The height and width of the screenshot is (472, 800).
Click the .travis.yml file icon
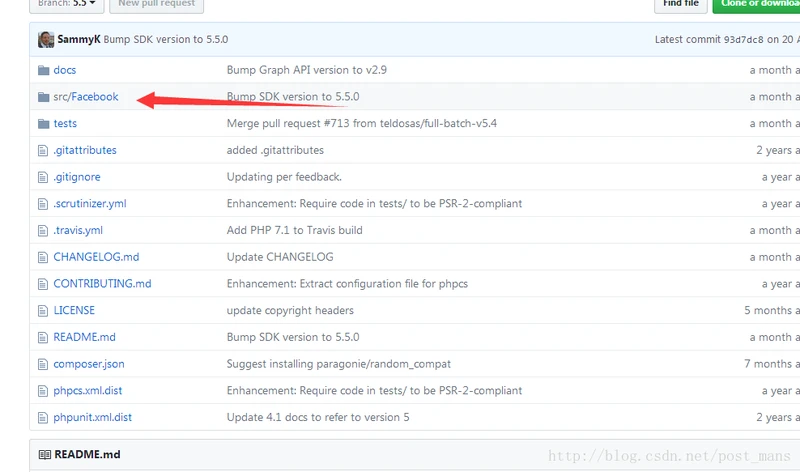(43, 231)
